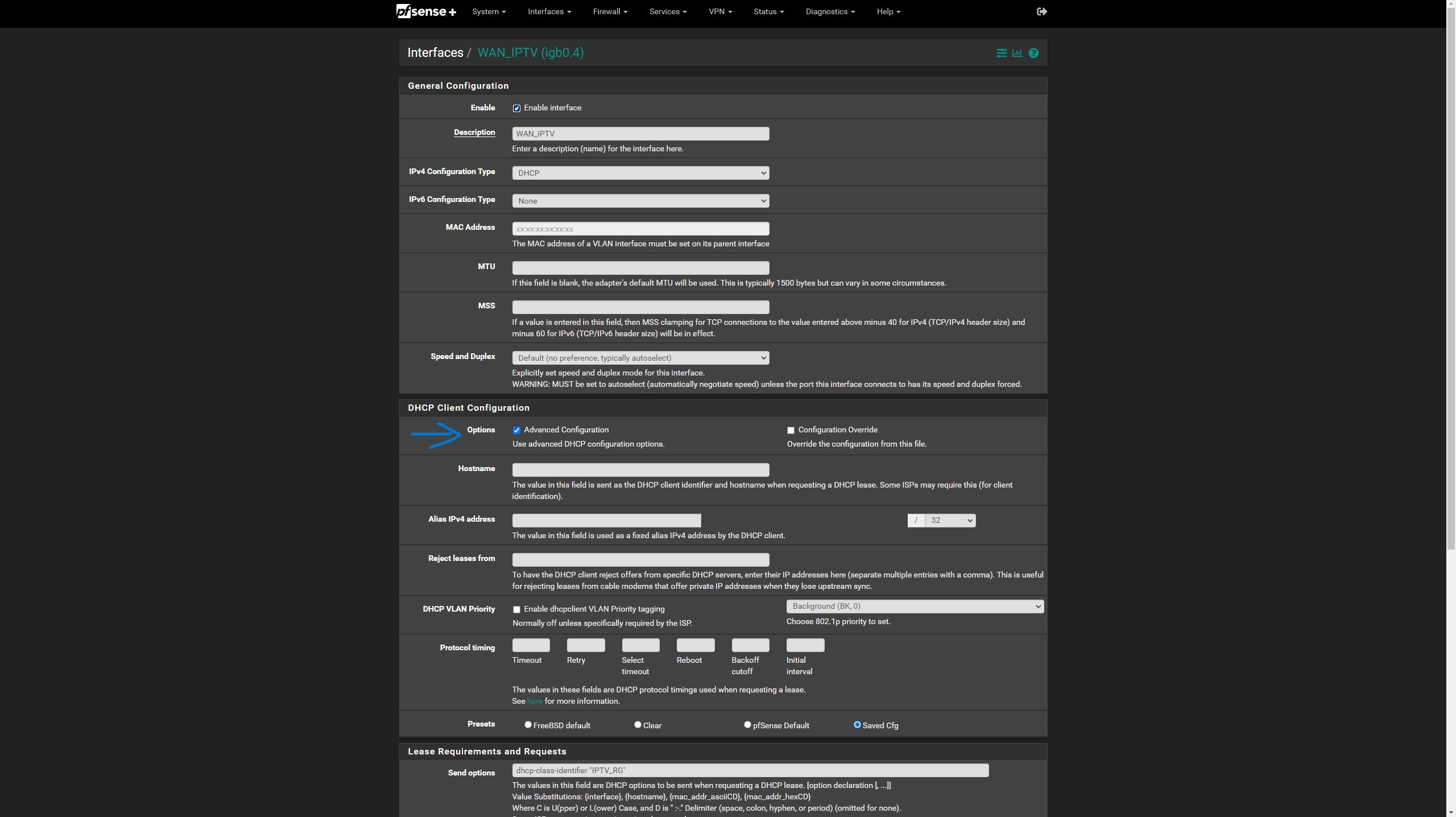The image size is (1456, 817).
Task: Open IPv4 Configuration Type dropdown
Action: 640,173
